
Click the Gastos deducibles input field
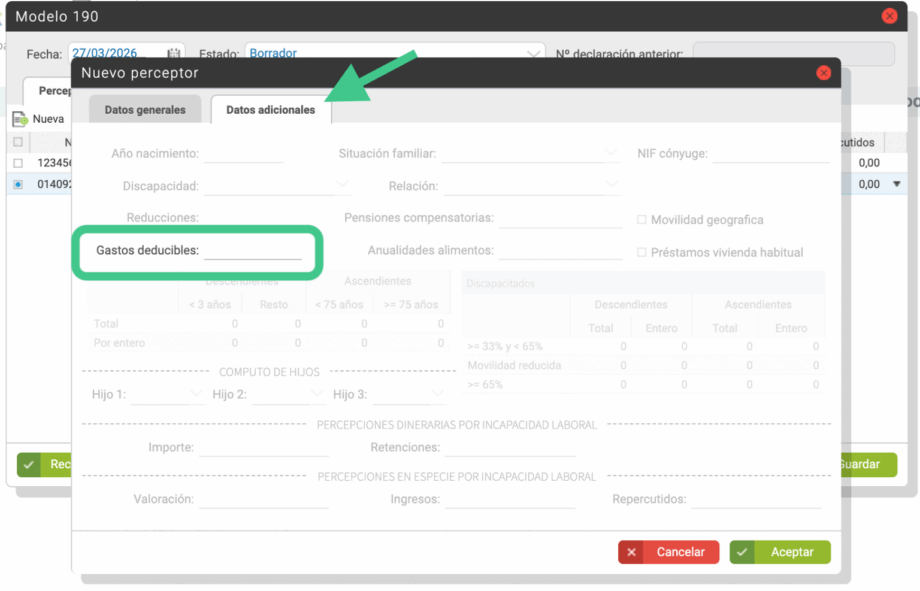(x=252, y=250)
